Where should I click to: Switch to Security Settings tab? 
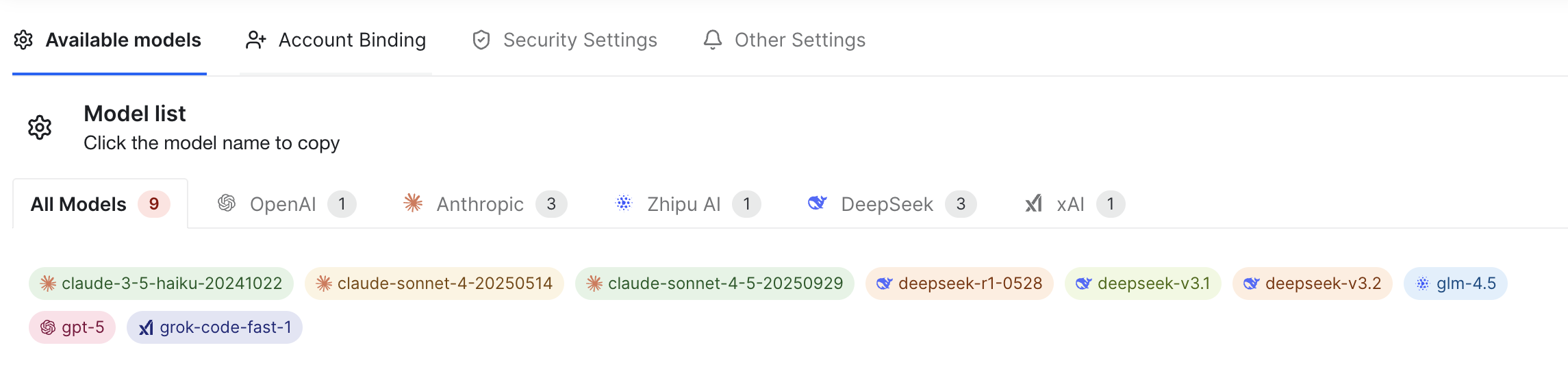pos(565,40)
